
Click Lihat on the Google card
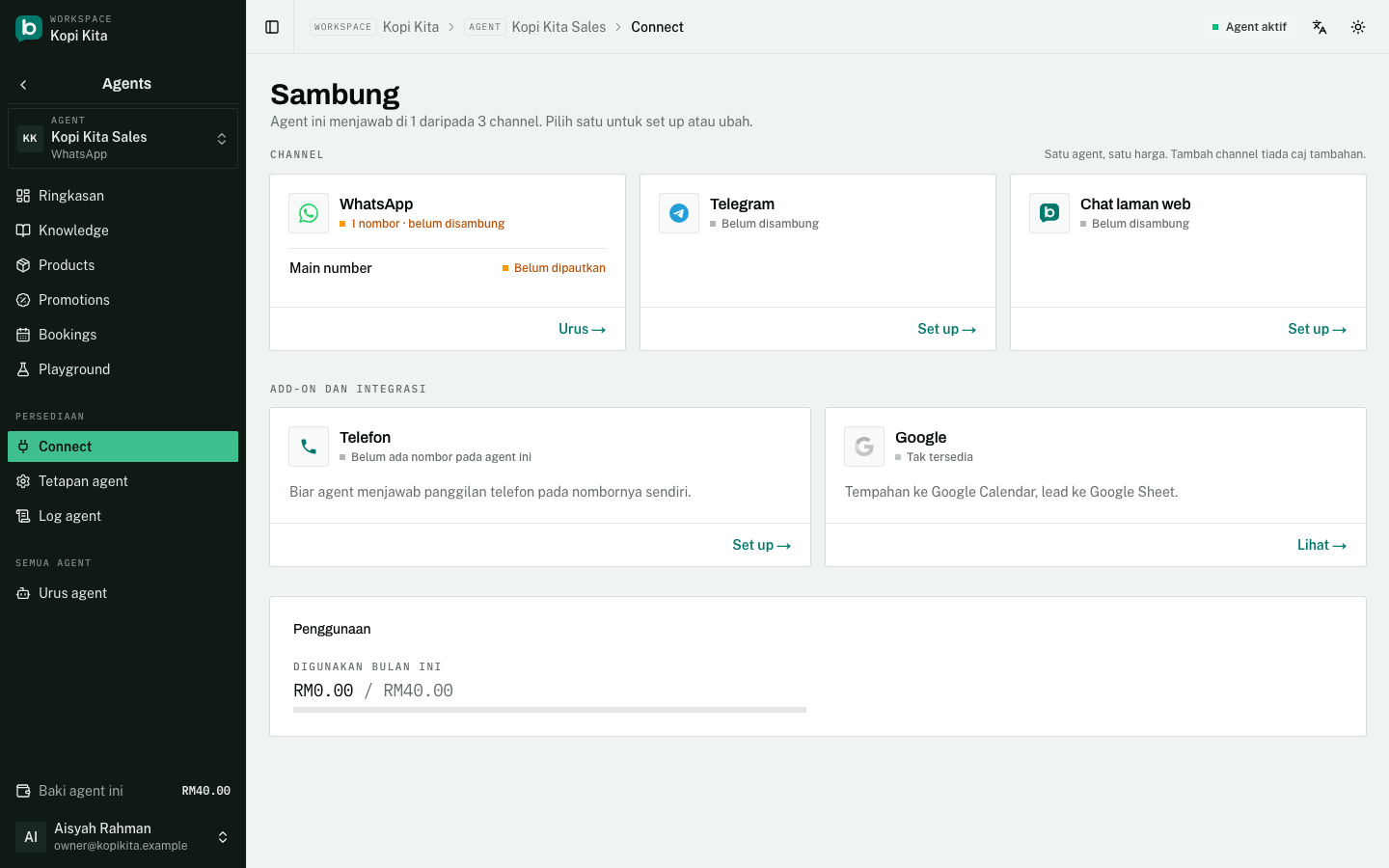click(x=1321, y=545)
